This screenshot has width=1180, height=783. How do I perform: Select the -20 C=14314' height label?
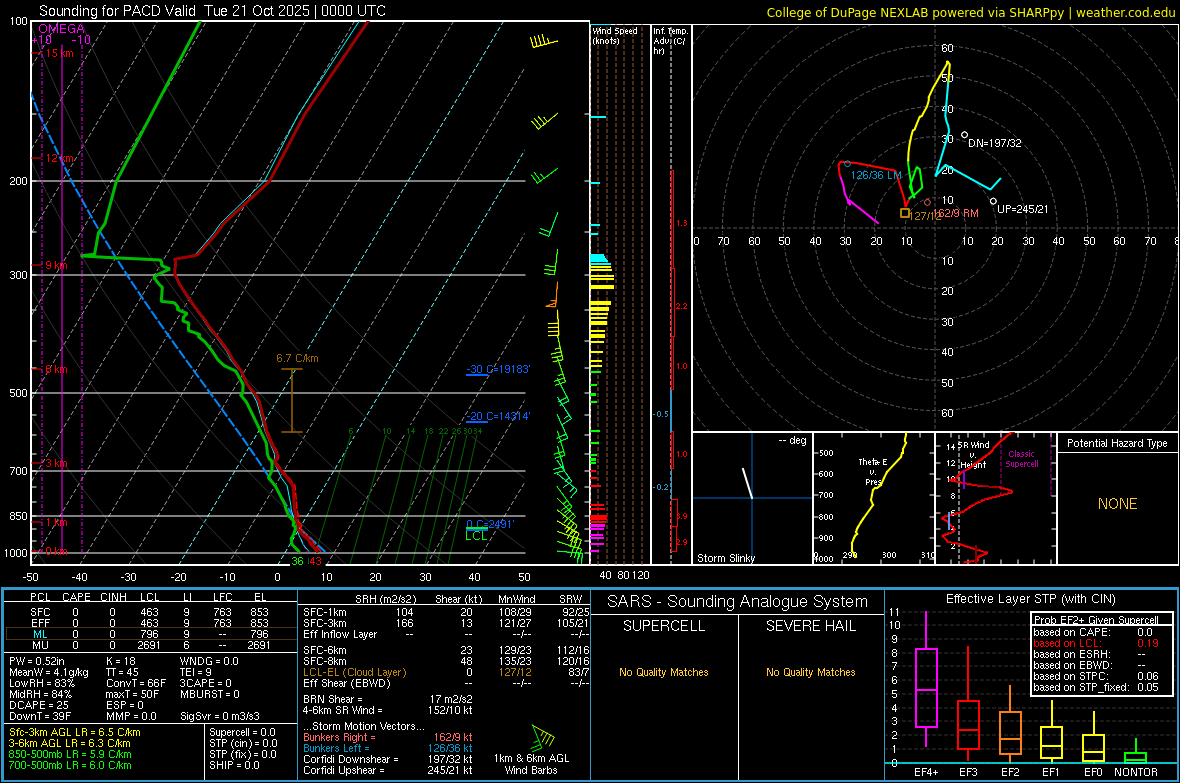[498, 416]
